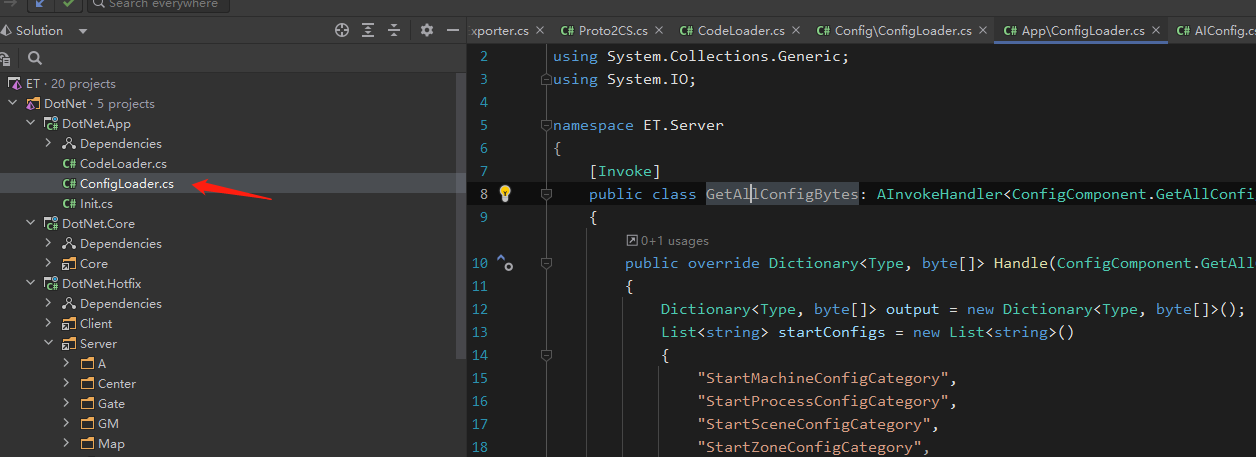
Task: Open Solution panel settings gear
Action: click(427, 31)
